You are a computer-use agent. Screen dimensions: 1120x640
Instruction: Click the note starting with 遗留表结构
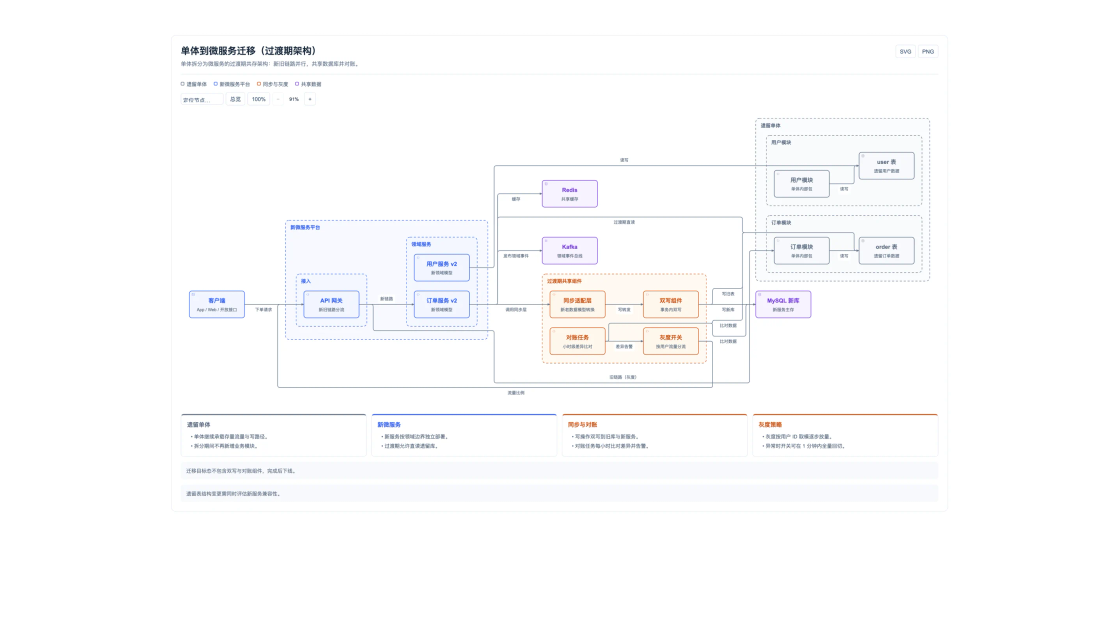[x=559, y=494]
